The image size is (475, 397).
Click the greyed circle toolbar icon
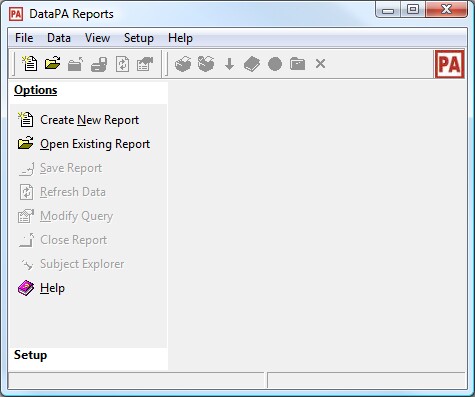click(x=275, y=64)
